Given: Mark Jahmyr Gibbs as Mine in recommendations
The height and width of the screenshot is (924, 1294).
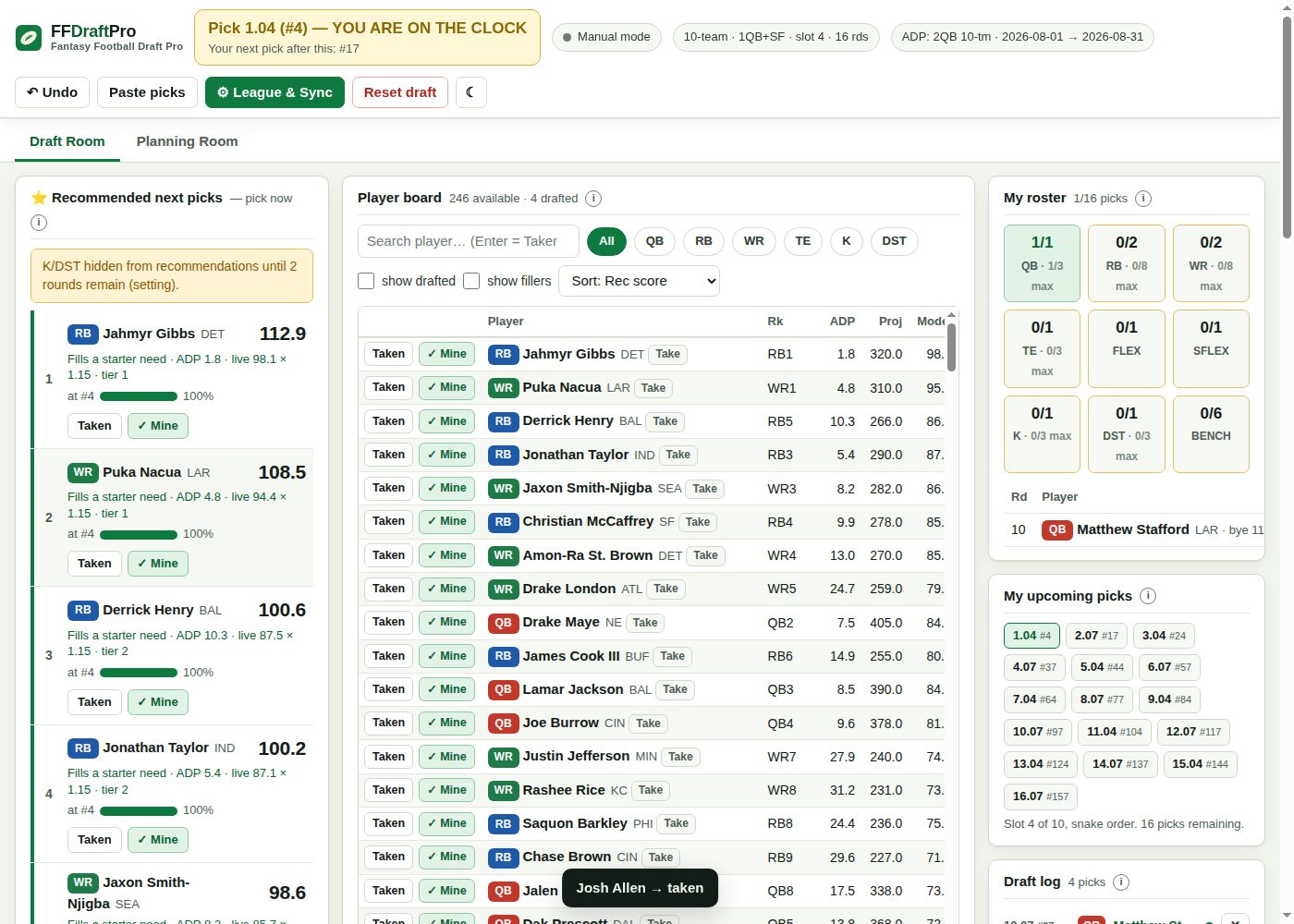Looking at the screenshot, I should click(158, 426).
